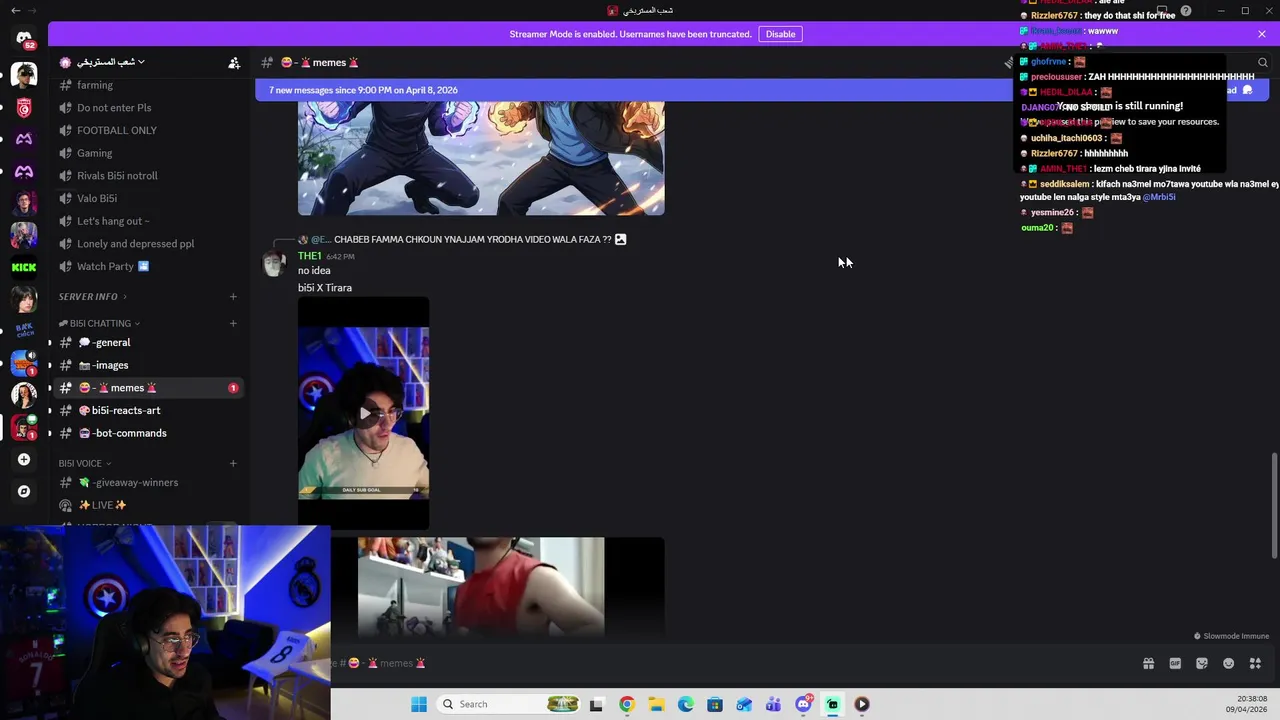Click avatar of user THE1
1280x720 pixels.
pos(274,263)
